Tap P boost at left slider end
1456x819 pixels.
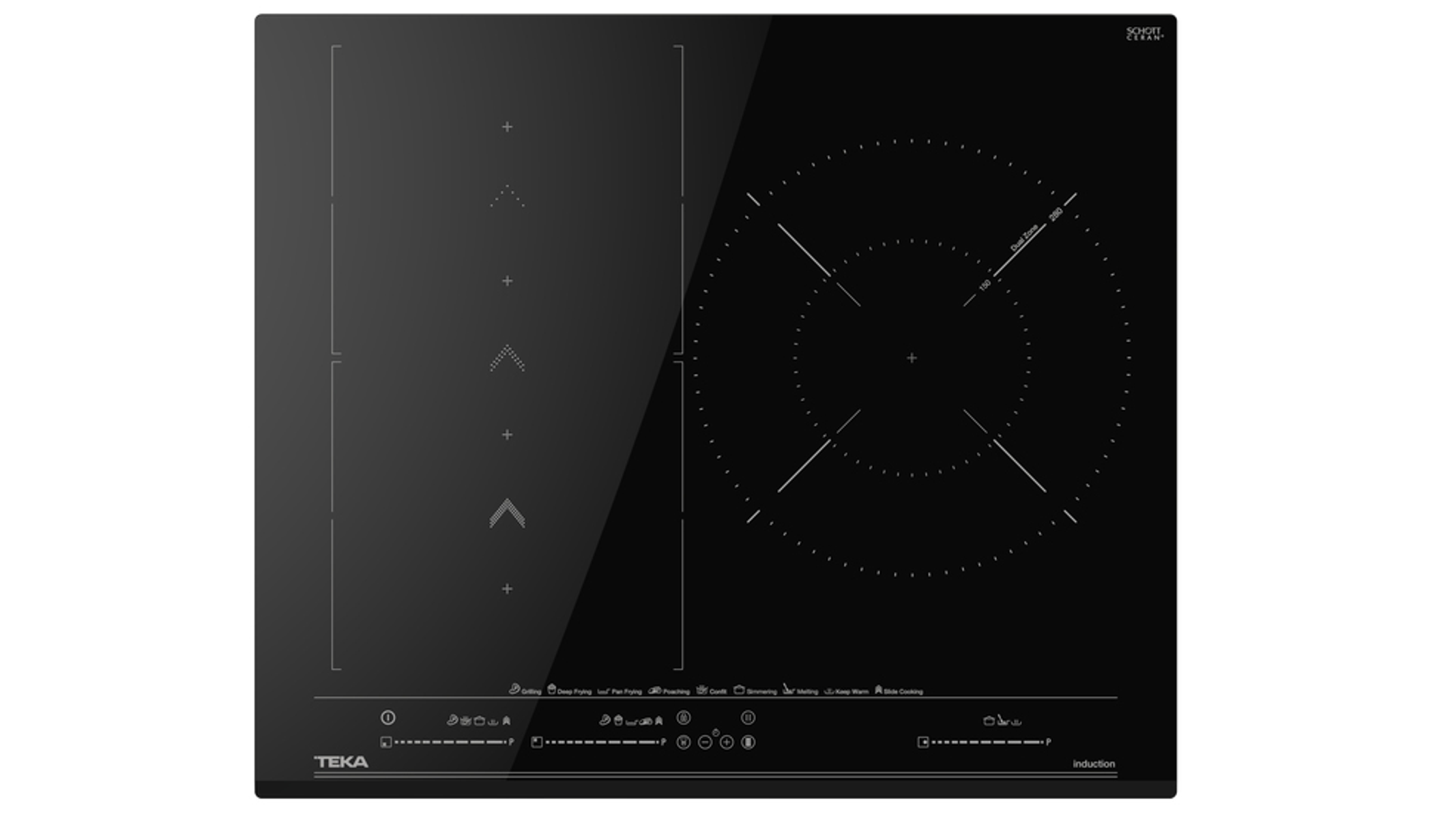coord(511,742)
